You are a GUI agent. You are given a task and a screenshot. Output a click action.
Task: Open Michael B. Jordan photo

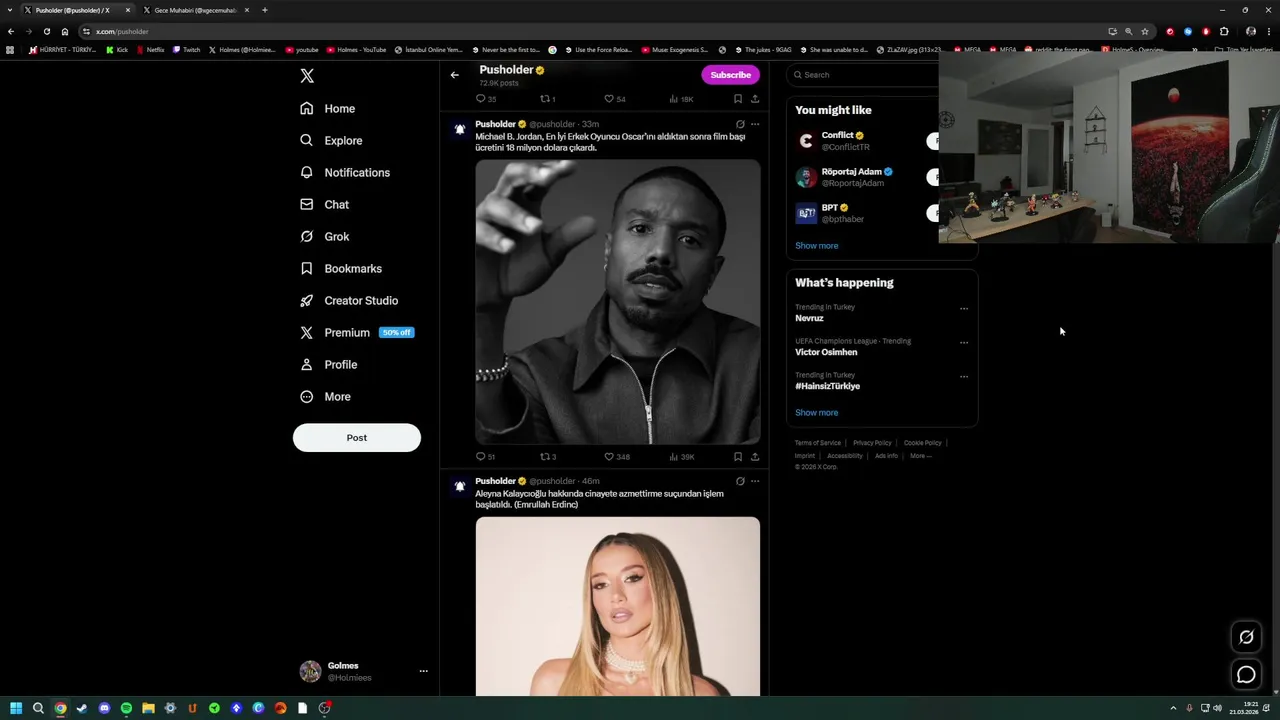(618, 302)
